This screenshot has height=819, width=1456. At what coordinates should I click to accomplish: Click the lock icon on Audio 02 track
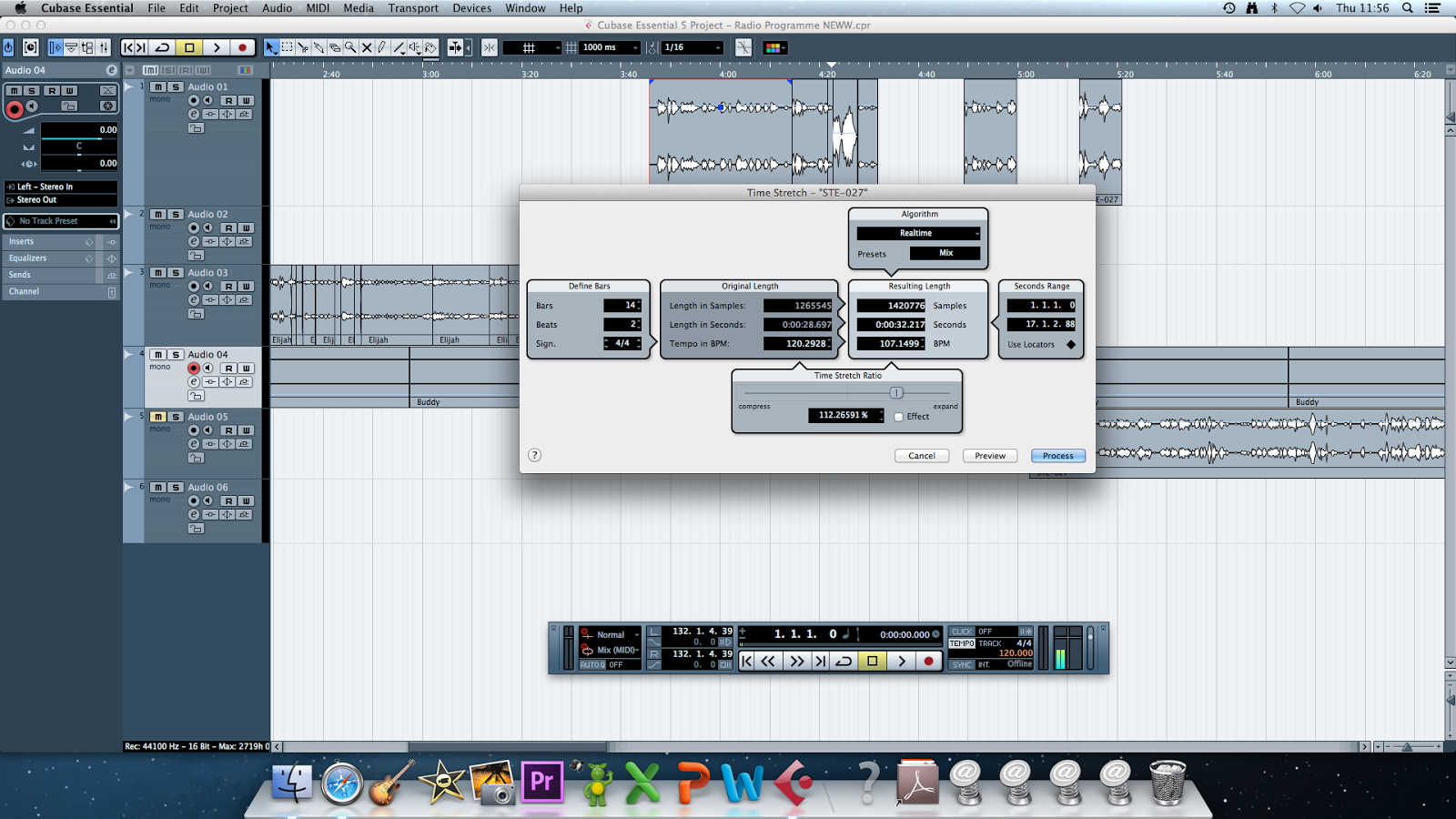pos(196,256)
